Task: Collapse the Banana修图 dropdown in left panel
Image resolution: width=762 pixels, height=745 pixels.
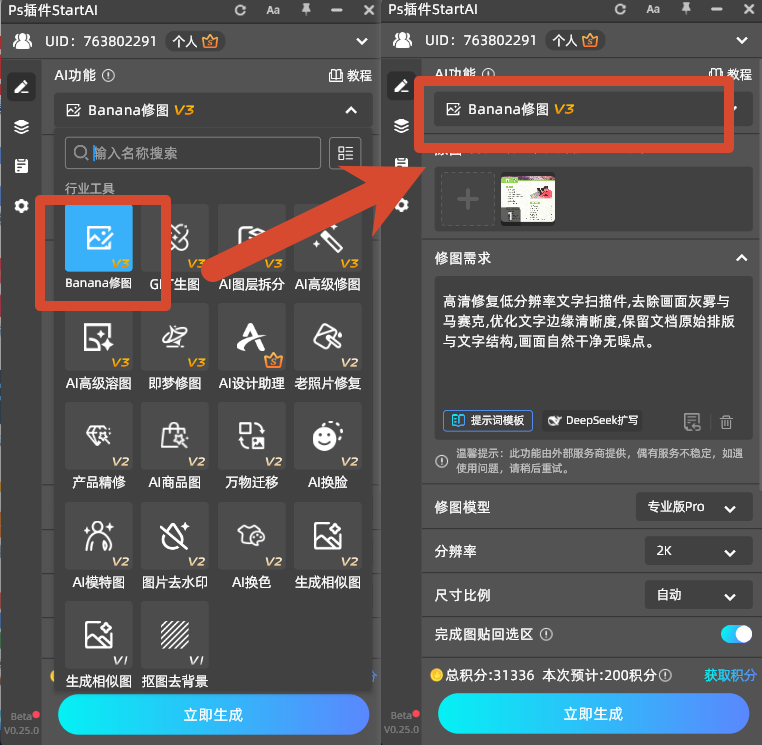Action: point(351,110)
